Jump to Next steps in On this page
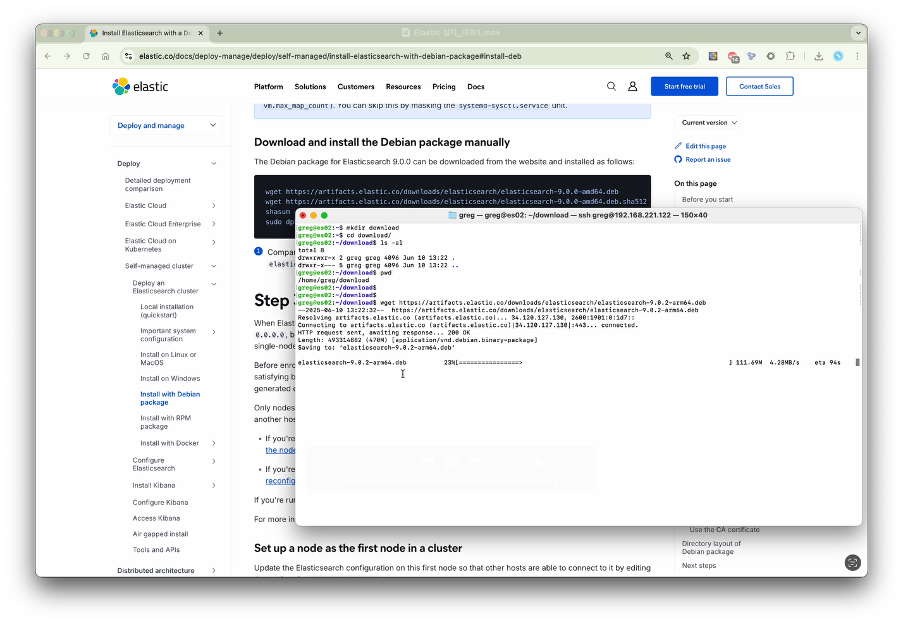Screen dimensions: 904x624 point(699,566)
